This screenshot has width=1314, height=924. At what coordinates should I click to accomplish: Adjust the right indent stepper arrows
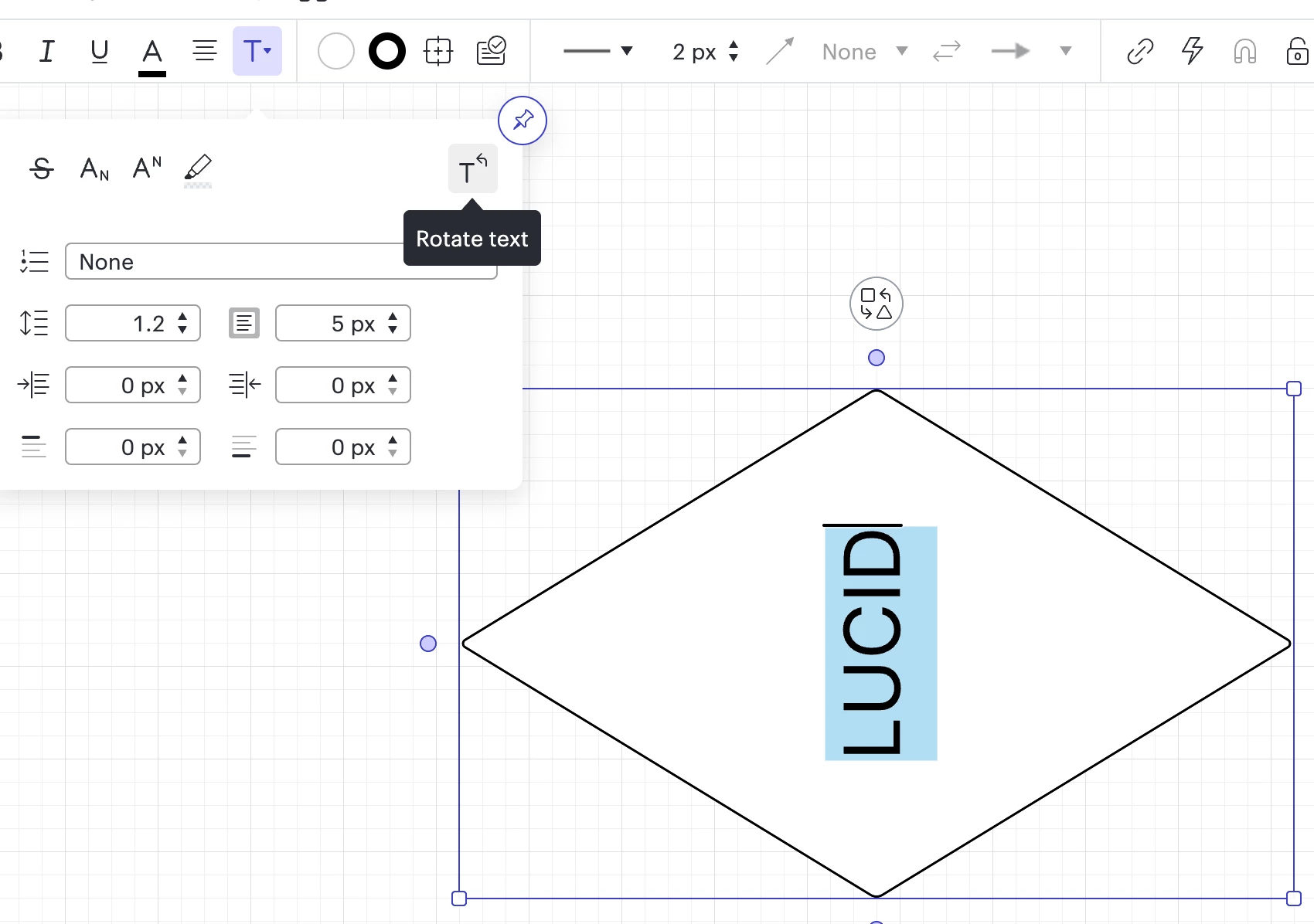coord(393,385)
